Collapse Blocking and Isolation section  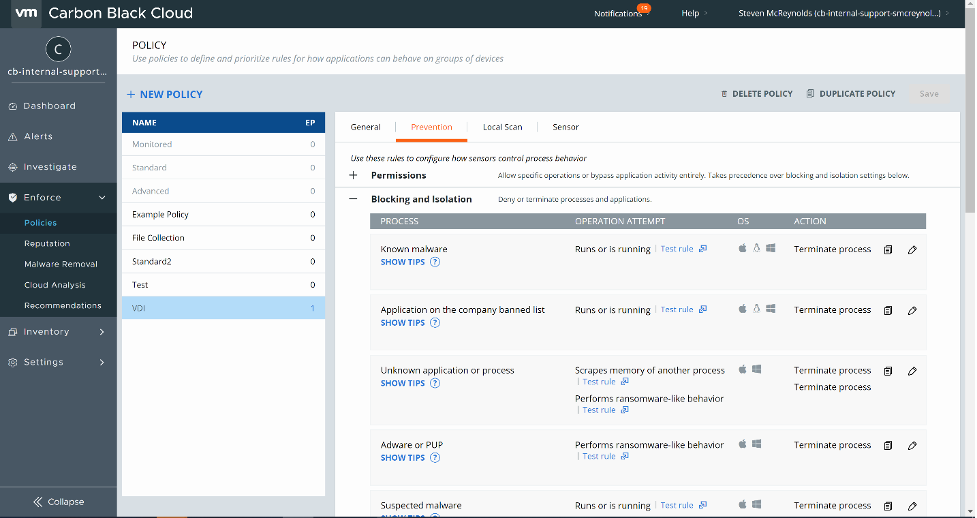coord(353,199)
